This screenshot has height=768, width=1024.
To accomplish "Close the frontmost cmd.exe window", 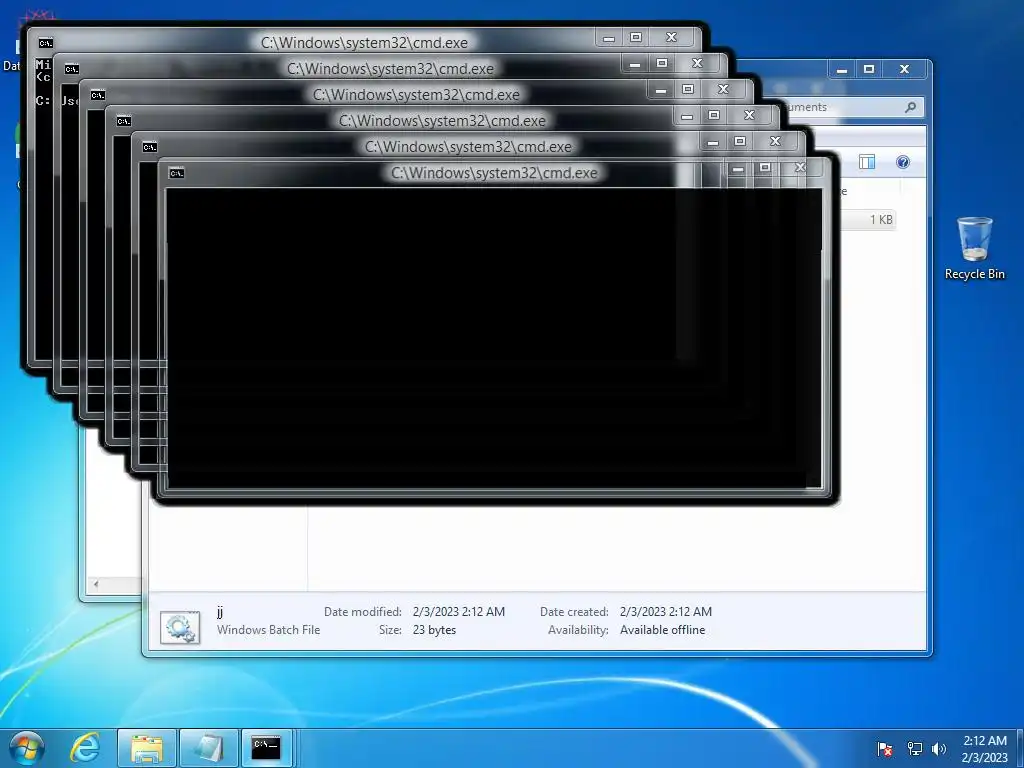I will (x=800, y=168).
